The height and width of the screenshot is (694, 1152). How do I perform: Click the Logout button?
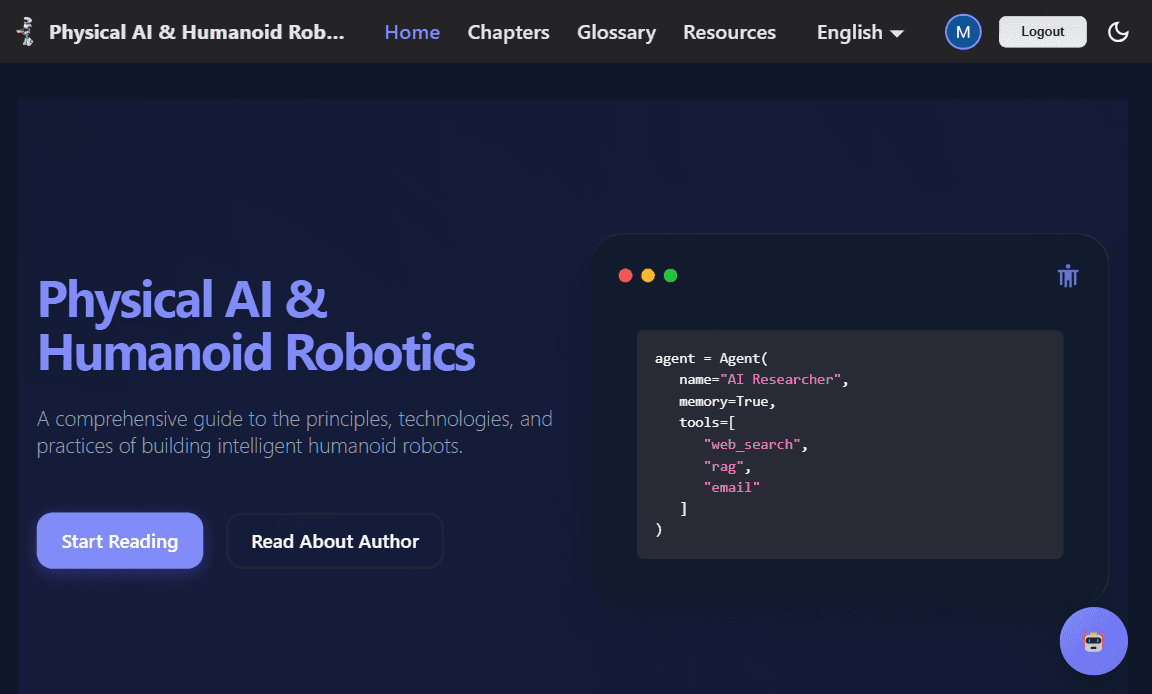click(1042, 32)
